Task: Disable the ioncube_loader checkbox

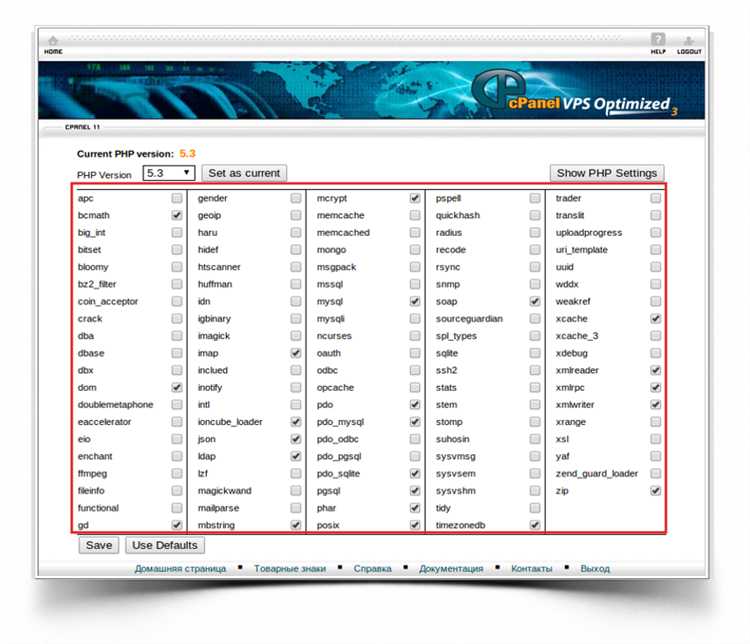Action: (x=296, y=422)
